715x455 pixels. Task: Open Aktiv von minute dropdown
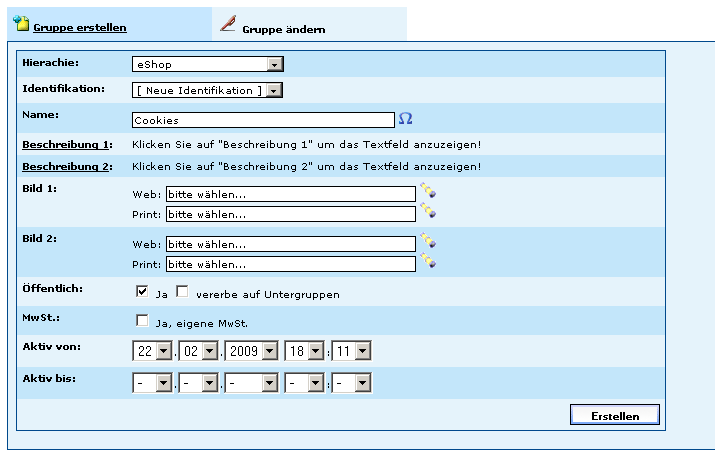(x=351, y=351)
